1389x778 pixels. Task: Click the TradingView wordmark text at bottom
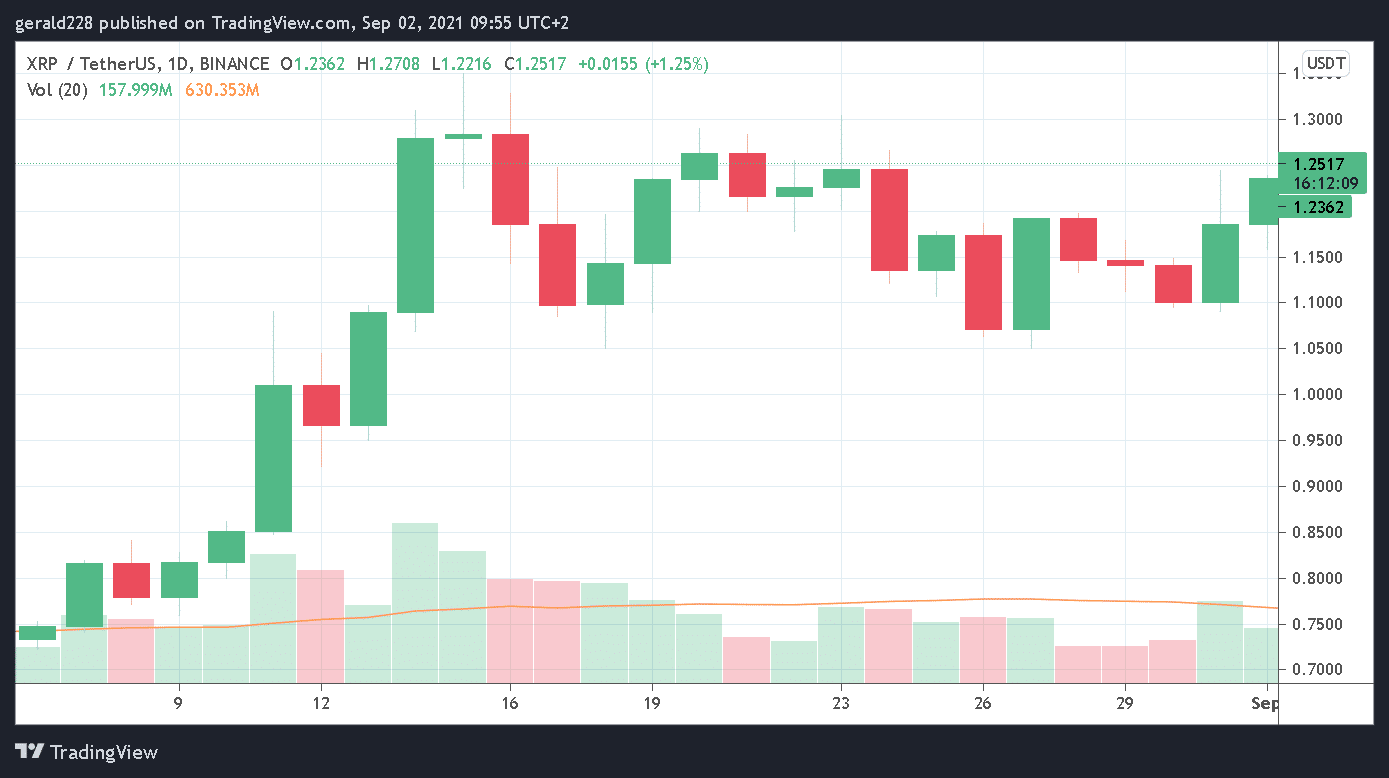click(104, 753)
